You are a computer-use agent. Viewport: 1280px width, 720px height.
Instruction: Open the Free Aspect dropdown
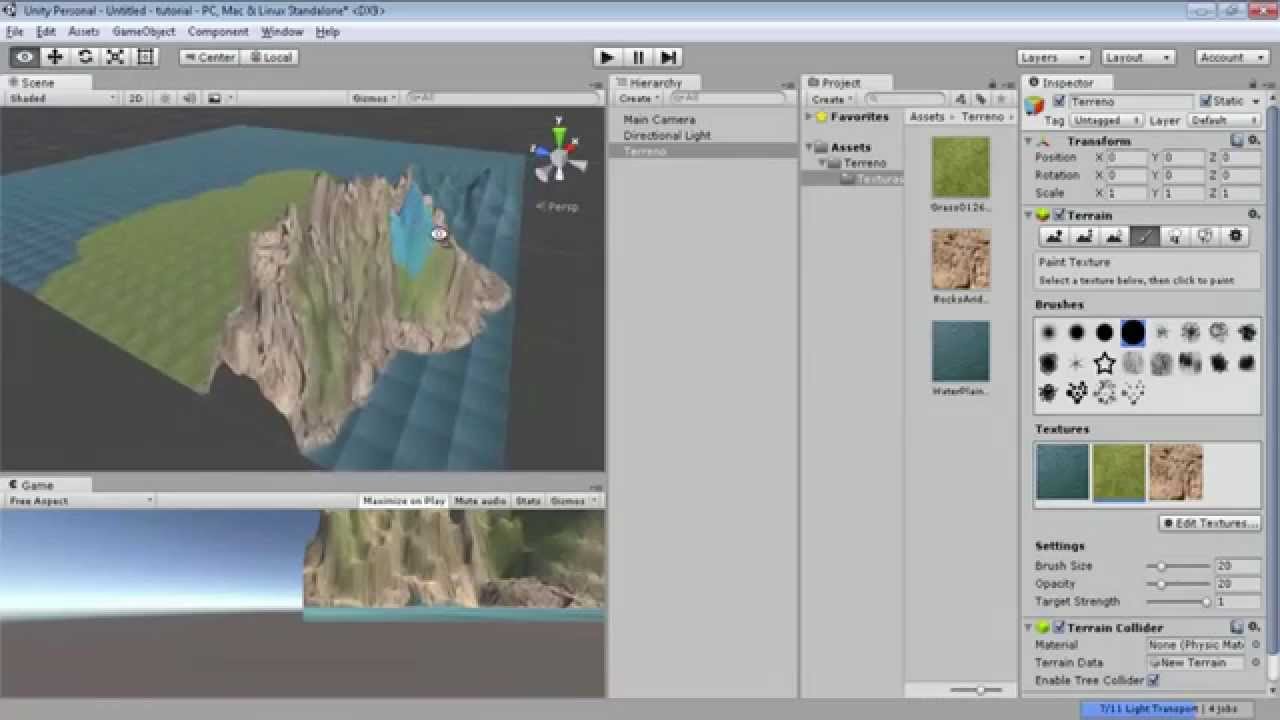pos(80,500)
